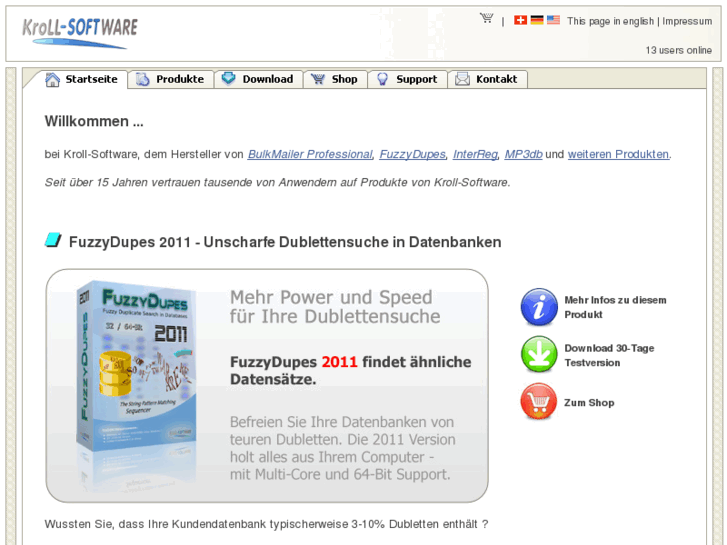Screen dimensions: 727x545
Task: Select the Swiss flag language icon
Action: (x=520, y=20)
